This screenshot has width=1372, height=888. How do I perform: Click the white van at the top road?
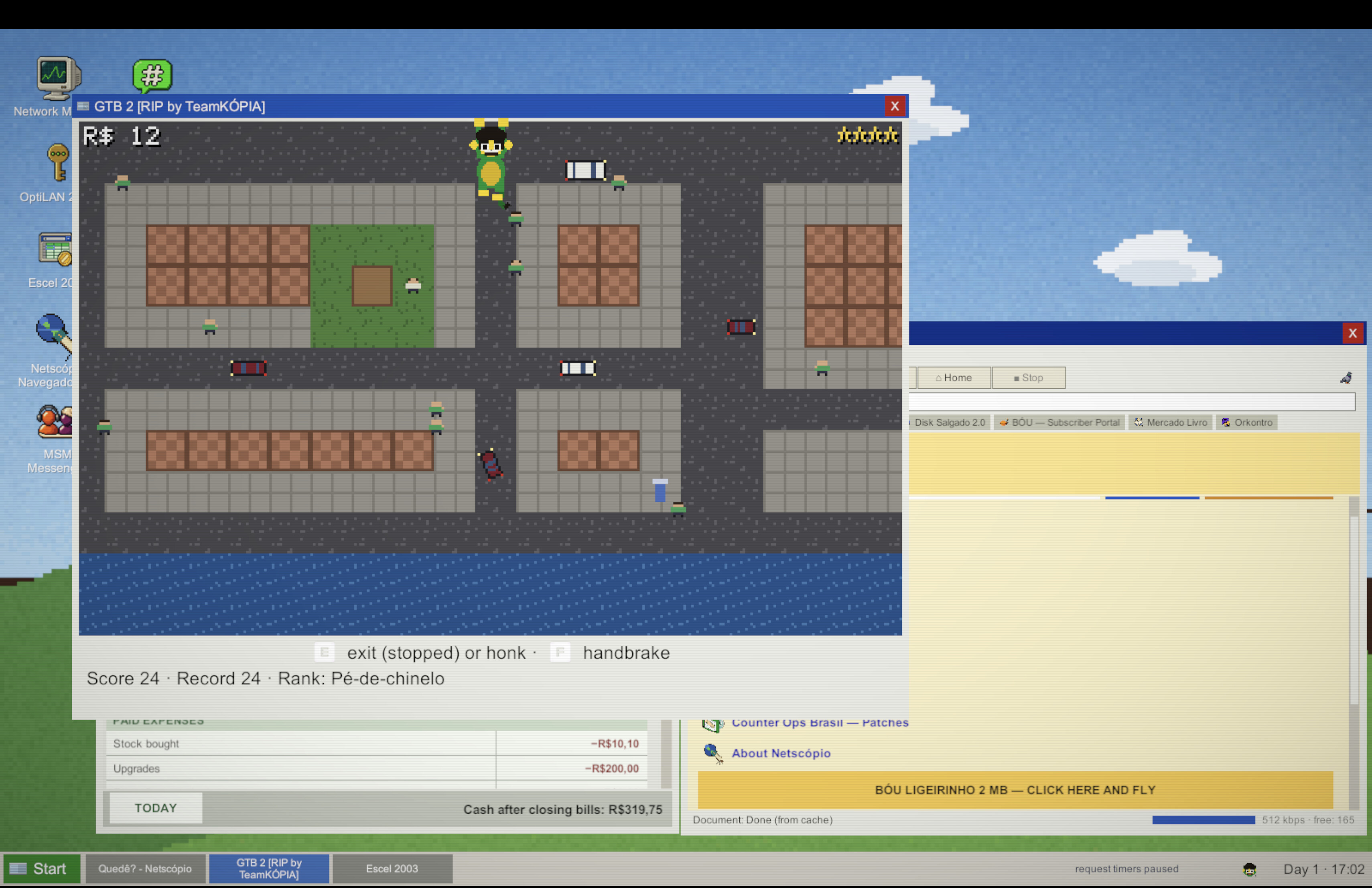(585, 170)
